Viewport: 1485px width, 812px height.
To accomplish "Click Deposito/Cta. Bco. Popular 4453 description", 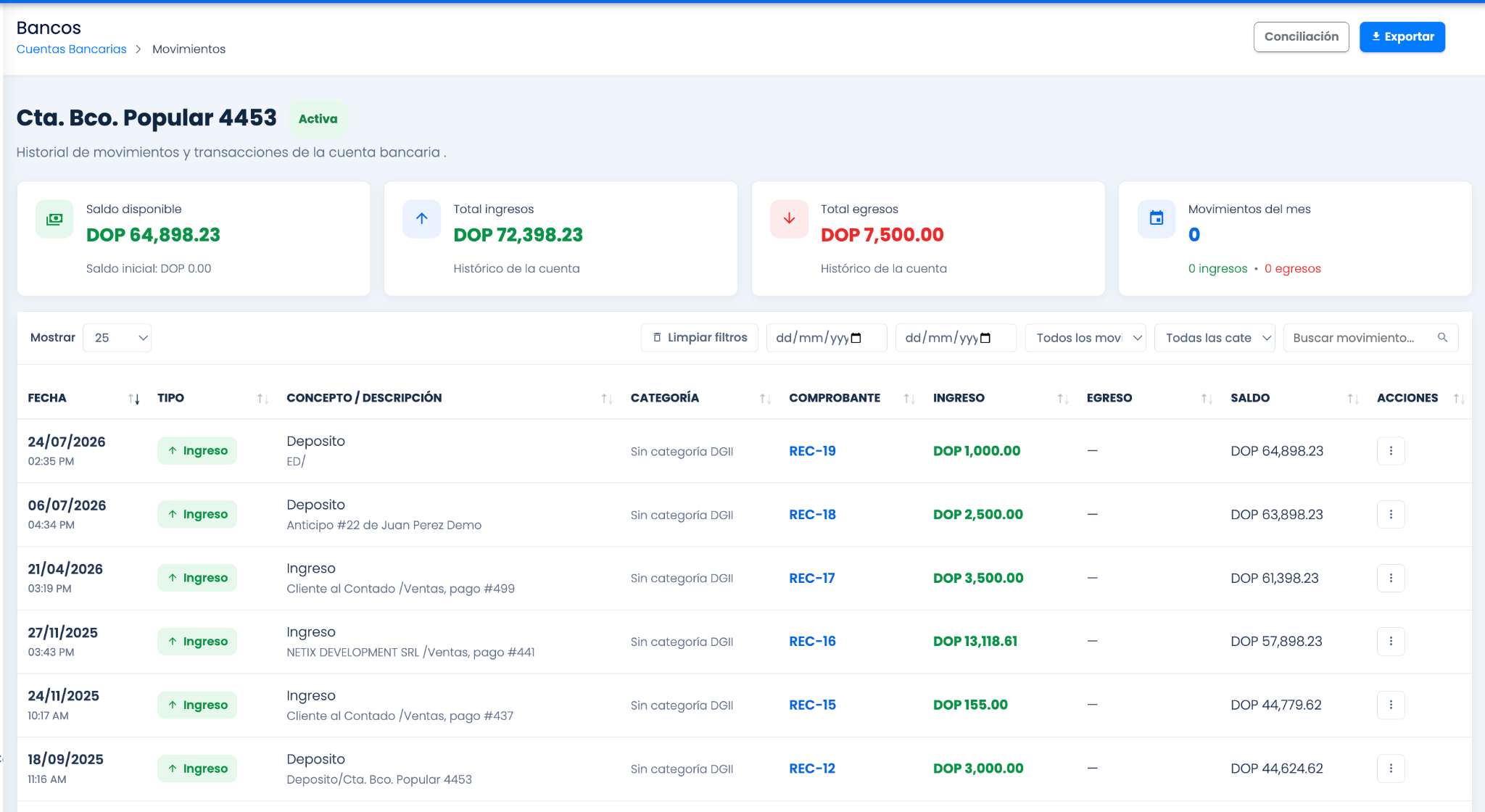I will click(x=379, y=779).
